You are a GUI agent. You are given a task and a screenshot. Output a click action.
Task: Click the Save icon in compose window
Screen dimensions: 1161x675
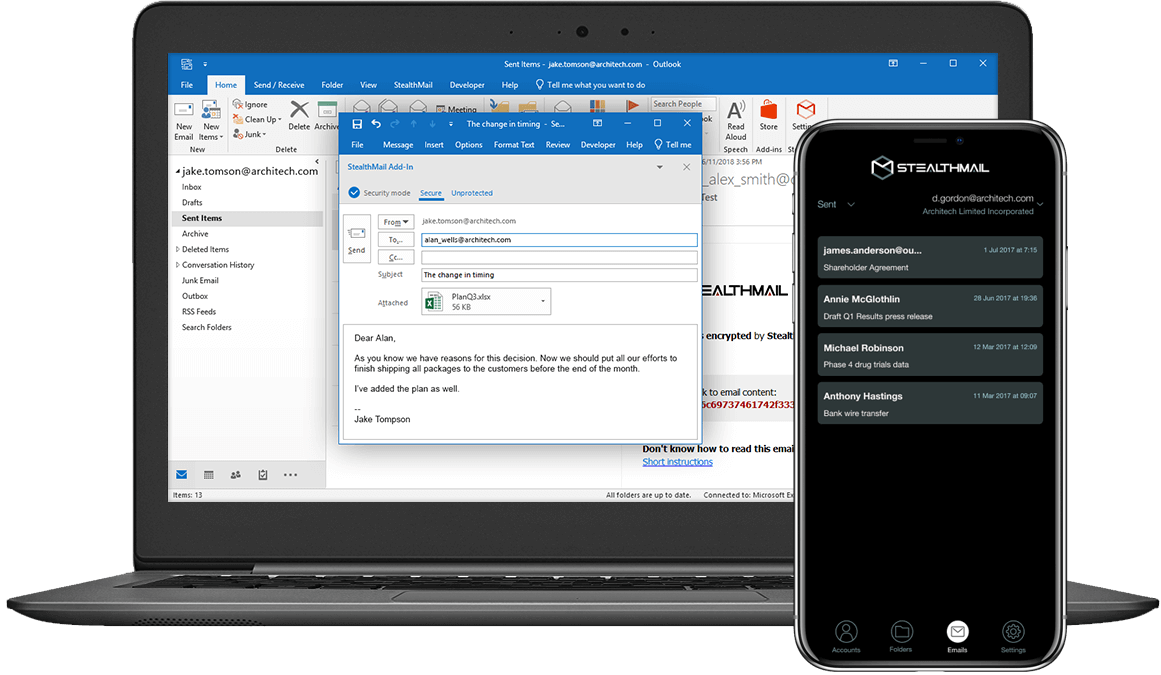click(x=357, y=124)
